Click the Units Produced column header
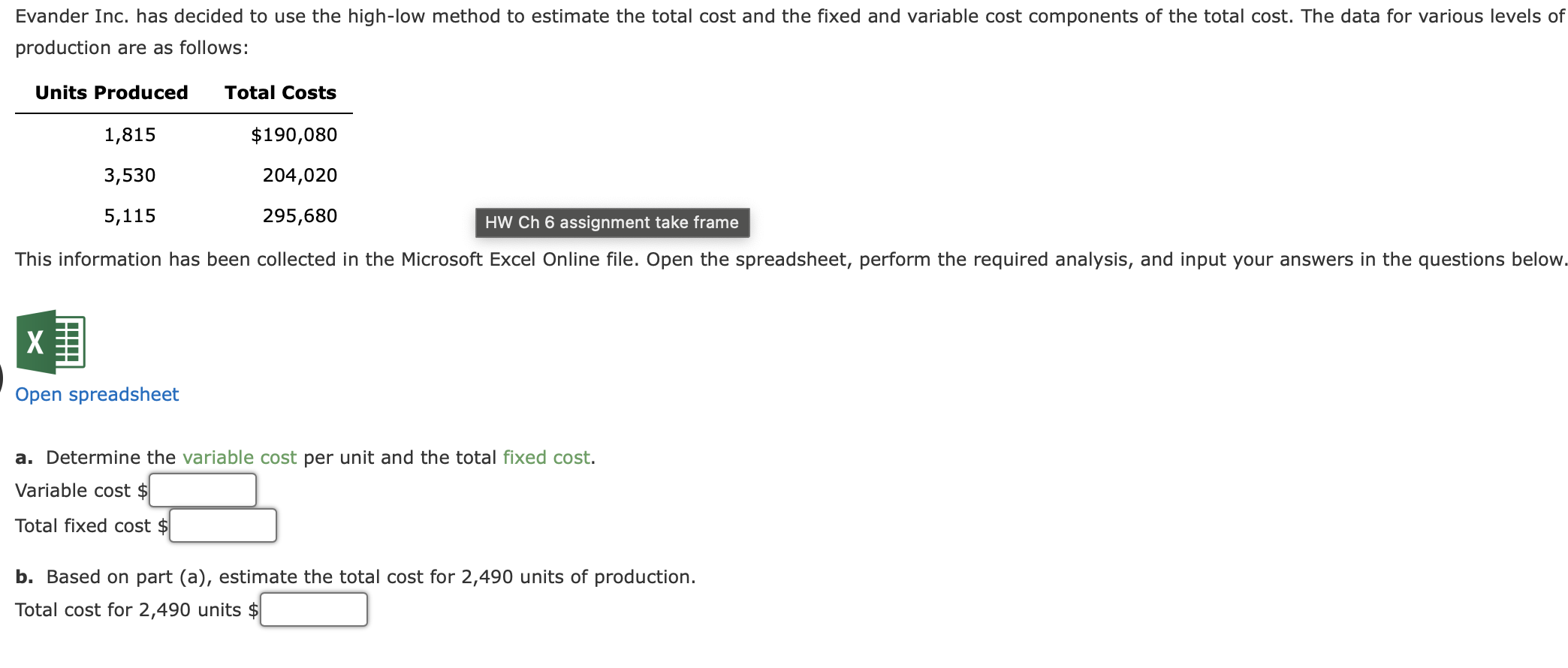The height and width of the screenshot is (668, 1568). [110, 92]
